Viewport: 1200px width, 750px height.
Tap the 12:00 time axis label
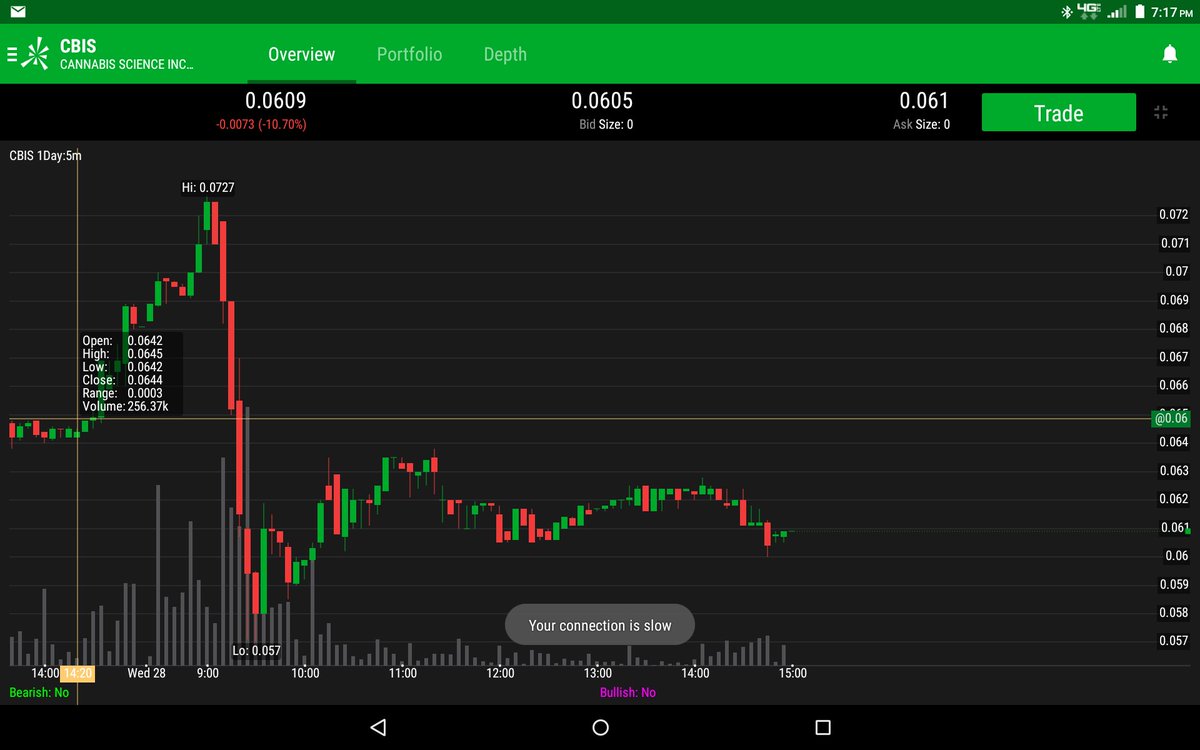point(500,673)
